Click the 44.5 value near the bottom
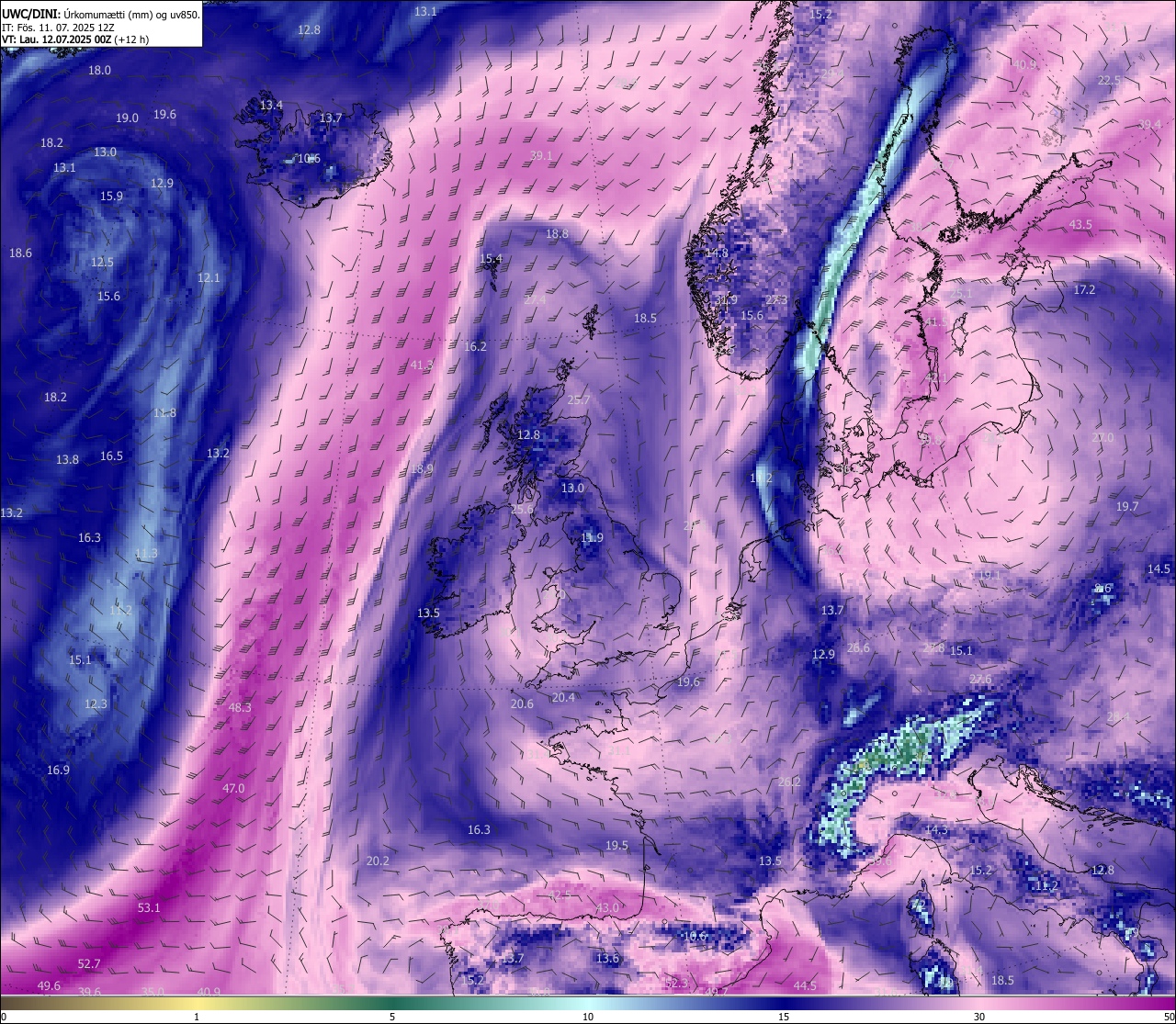 (805, 985)
